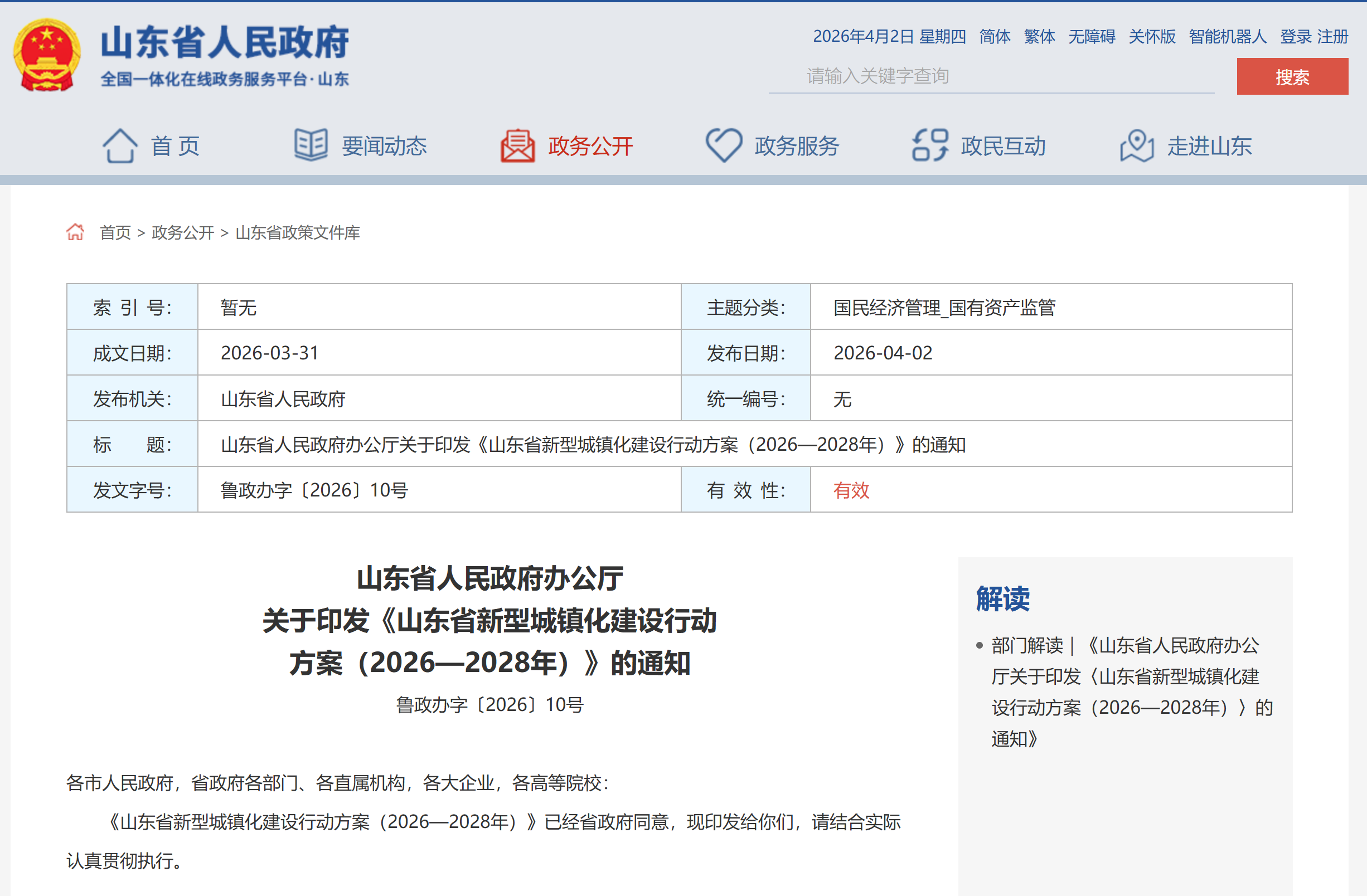Go to 山东省政策文件库 in the breadcrumb
1367x896 pixels.
(x=298, y=232)
